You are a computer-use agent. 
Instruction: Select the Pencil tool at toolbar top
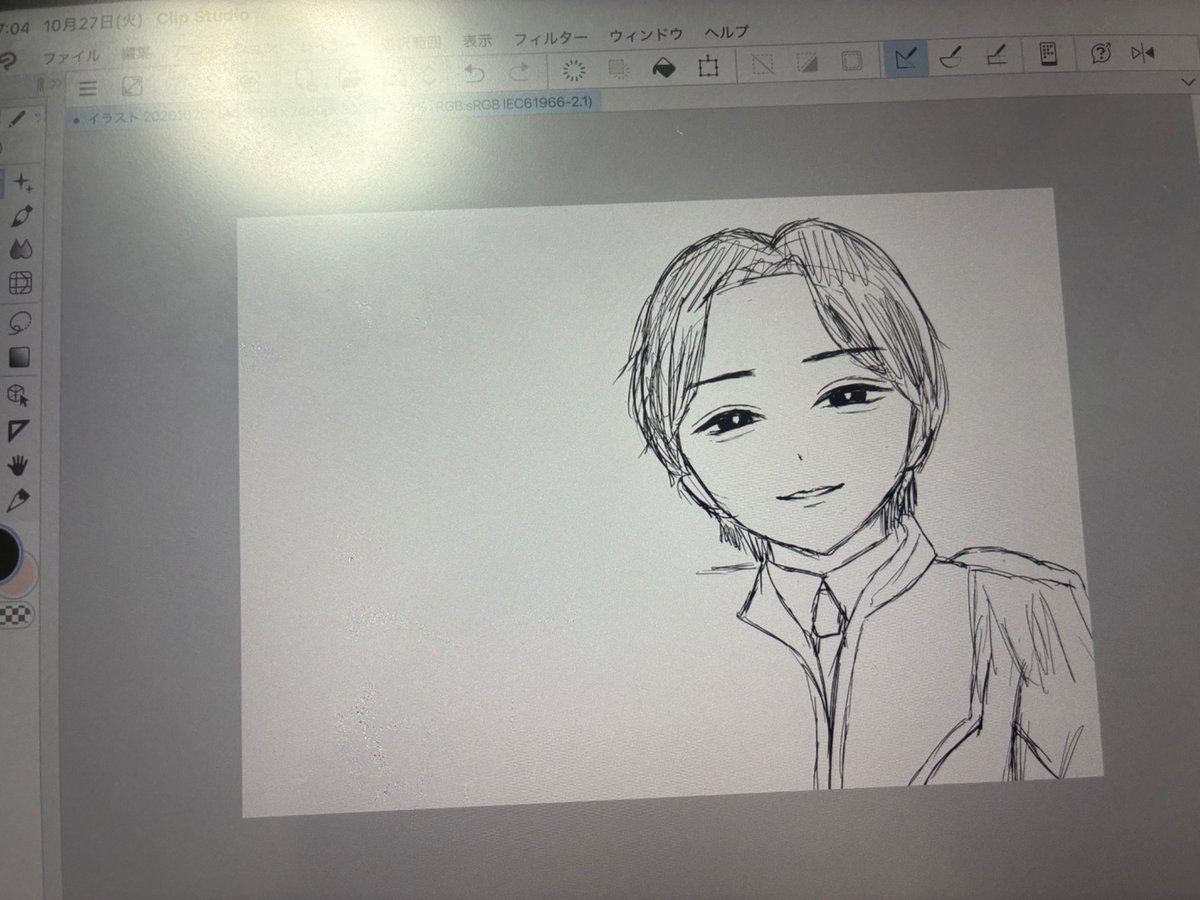[x=16, y=121]
